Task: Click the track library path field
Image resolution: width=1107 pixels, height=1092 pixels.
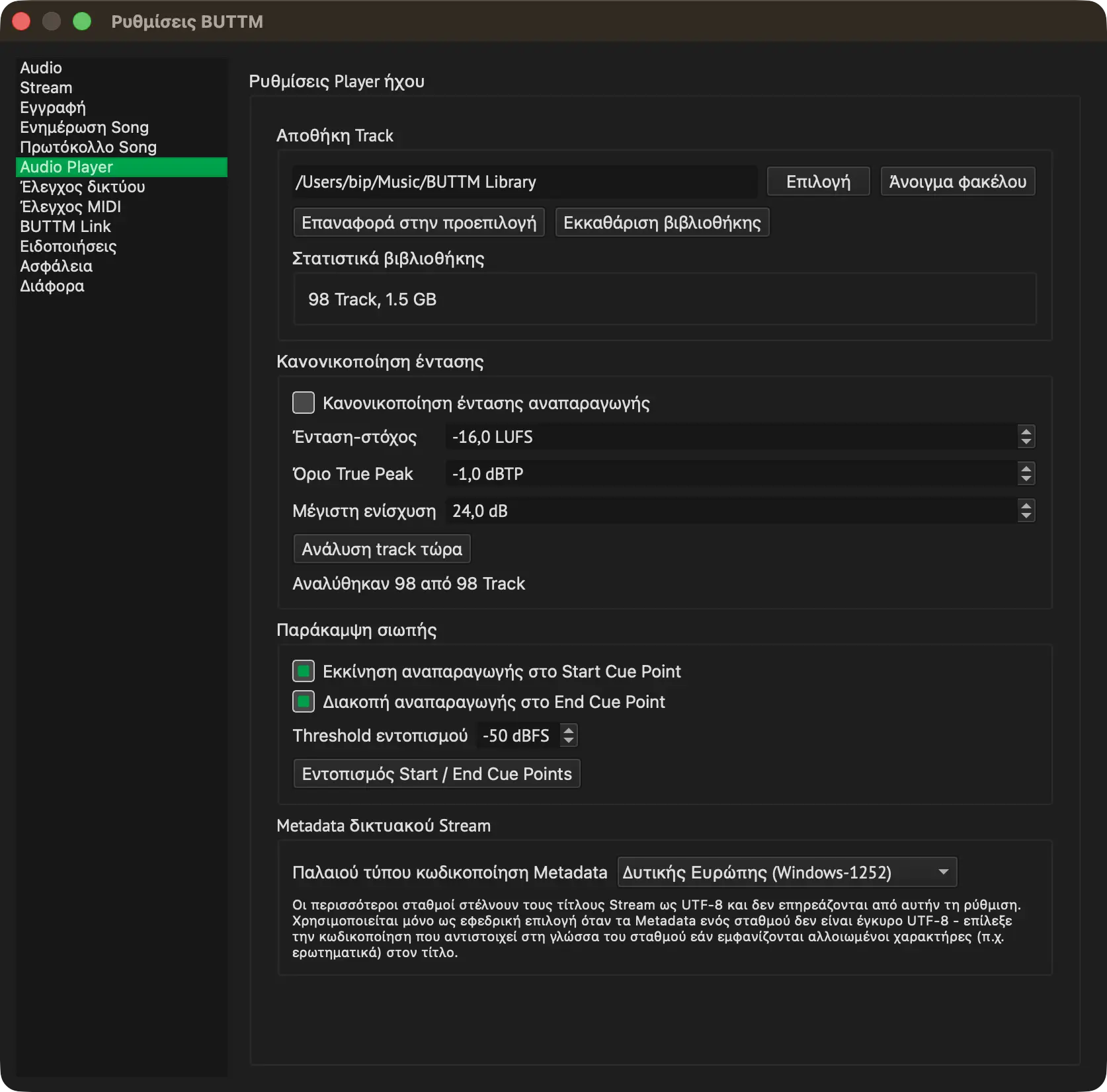Action: [x=524, y=182]
